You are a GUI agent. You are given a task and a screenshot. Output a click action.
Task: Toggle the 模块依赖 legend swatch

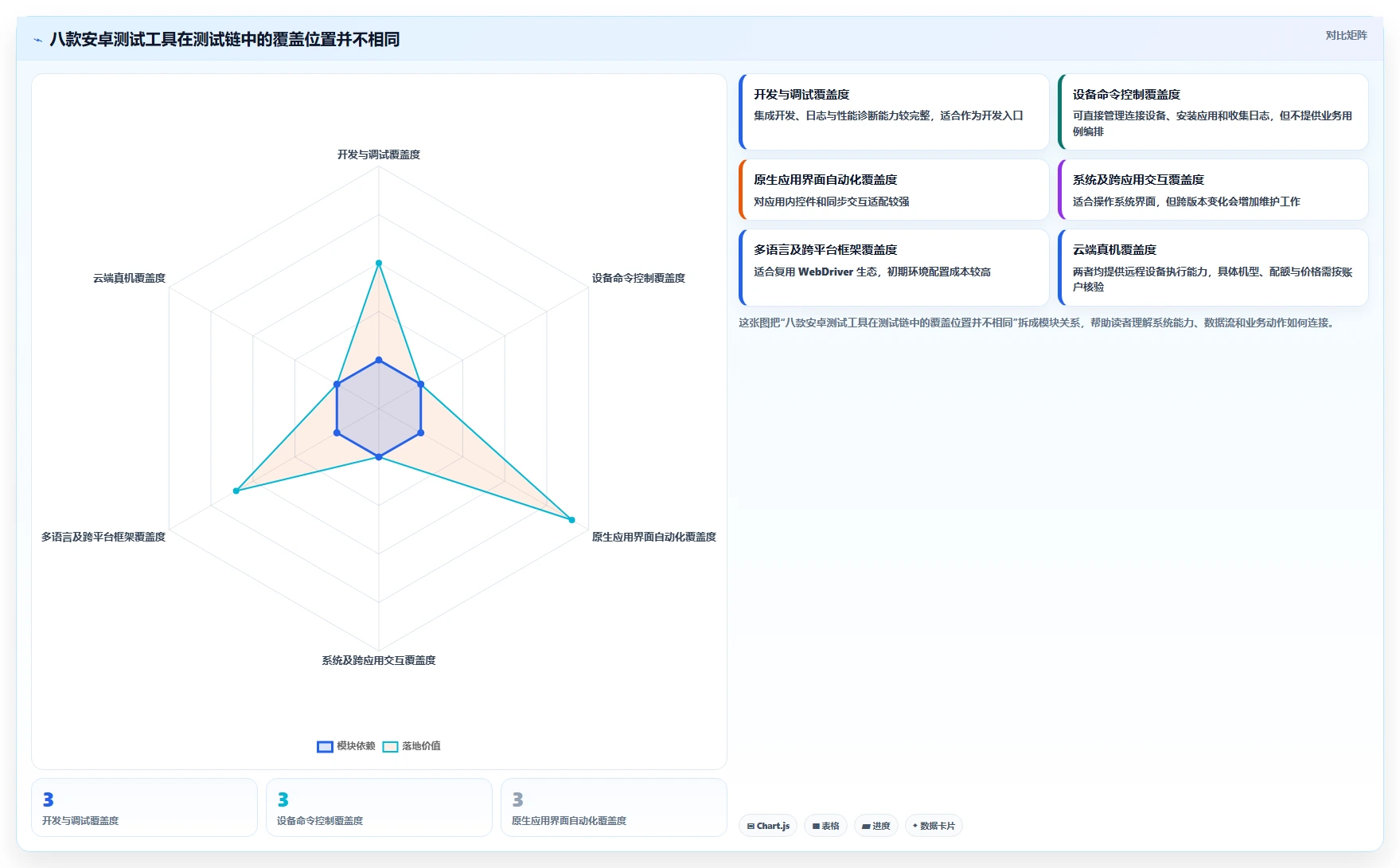pyautogui.click(x=325, y=747)
